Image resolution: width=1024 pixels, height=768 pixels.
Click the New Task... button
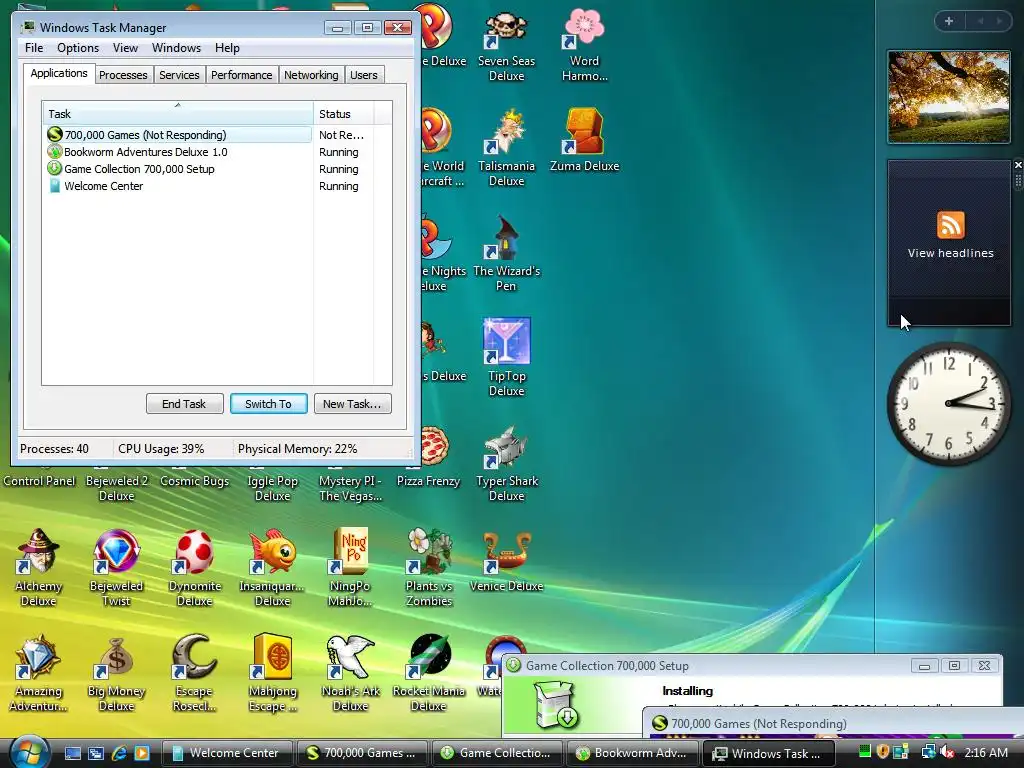tap(352, 404)
